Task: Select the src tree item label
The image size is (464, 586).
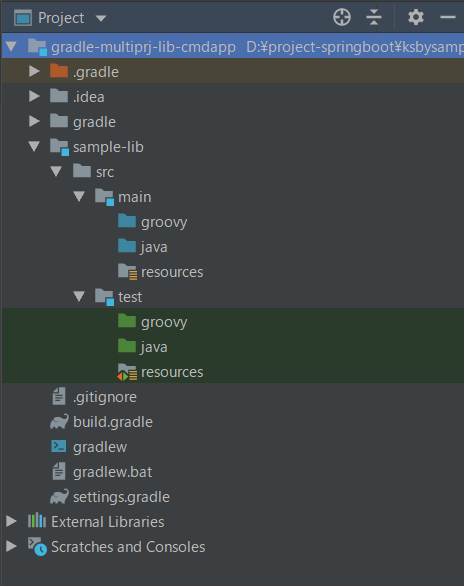Action: 105,172
